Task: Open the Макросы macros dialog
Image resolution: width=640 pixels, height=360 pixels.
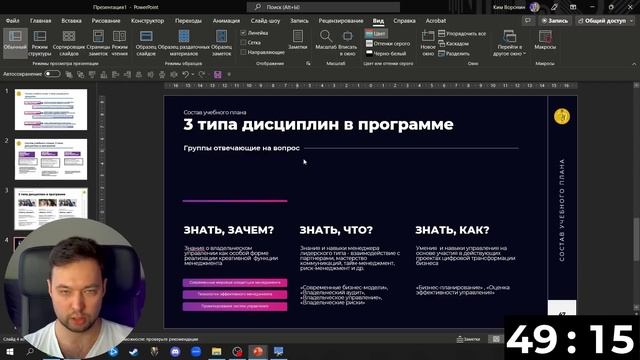Action: pos(545,40)
